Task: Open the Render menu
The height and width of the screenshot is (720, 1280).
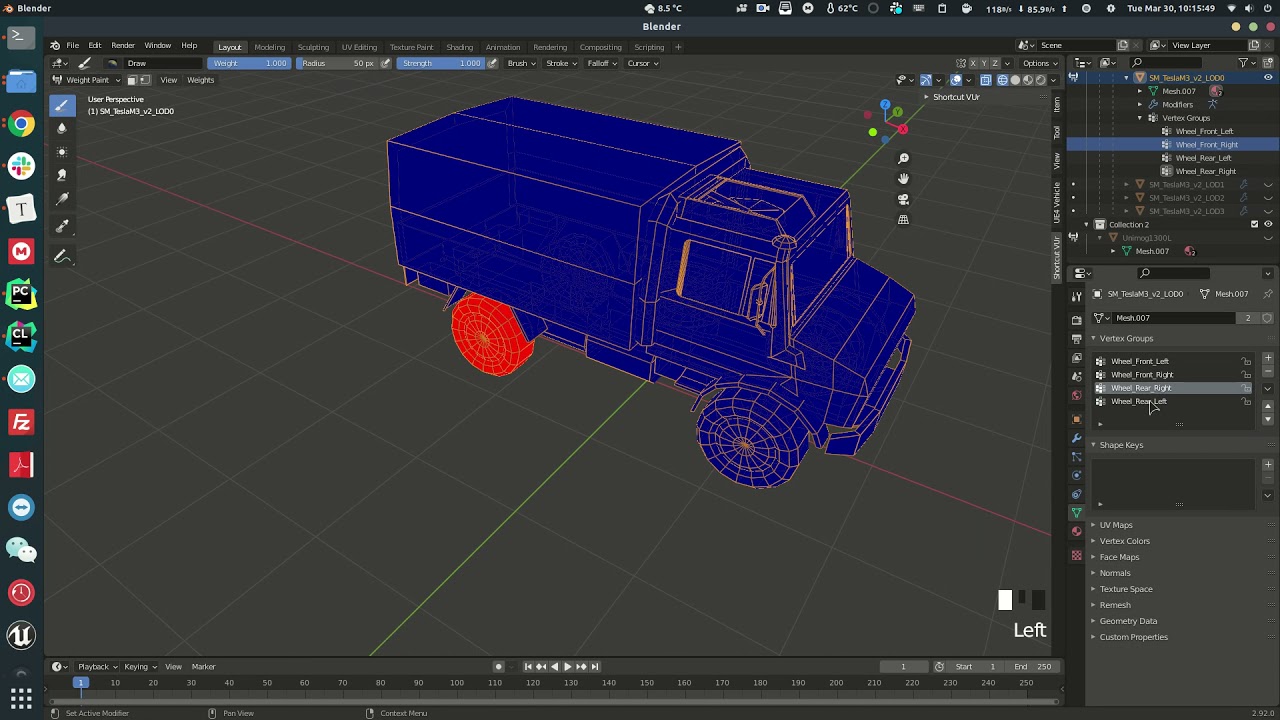Action: tap(123, 46)
